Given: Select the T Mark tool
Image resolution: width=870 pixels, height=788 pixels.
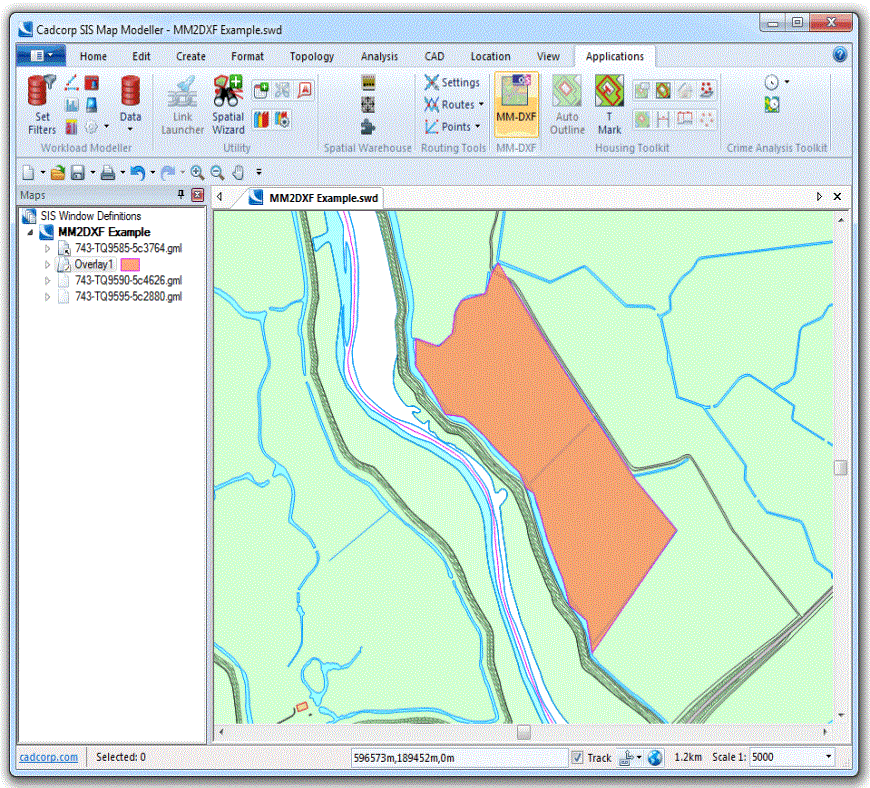Looking at the screenshot, I should [x=609, y=105].
